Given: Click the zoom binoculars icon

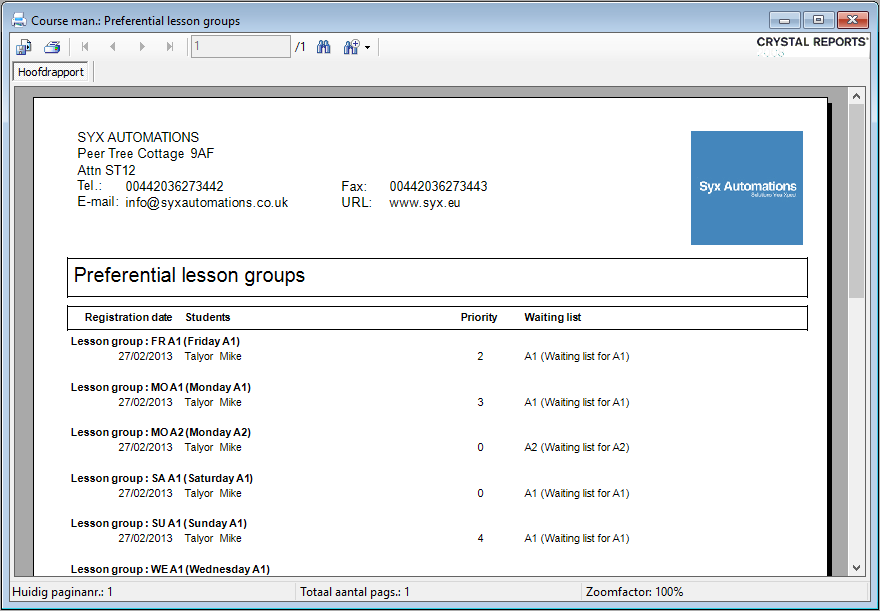Looking at the screenshot, I should click(351, 47).
